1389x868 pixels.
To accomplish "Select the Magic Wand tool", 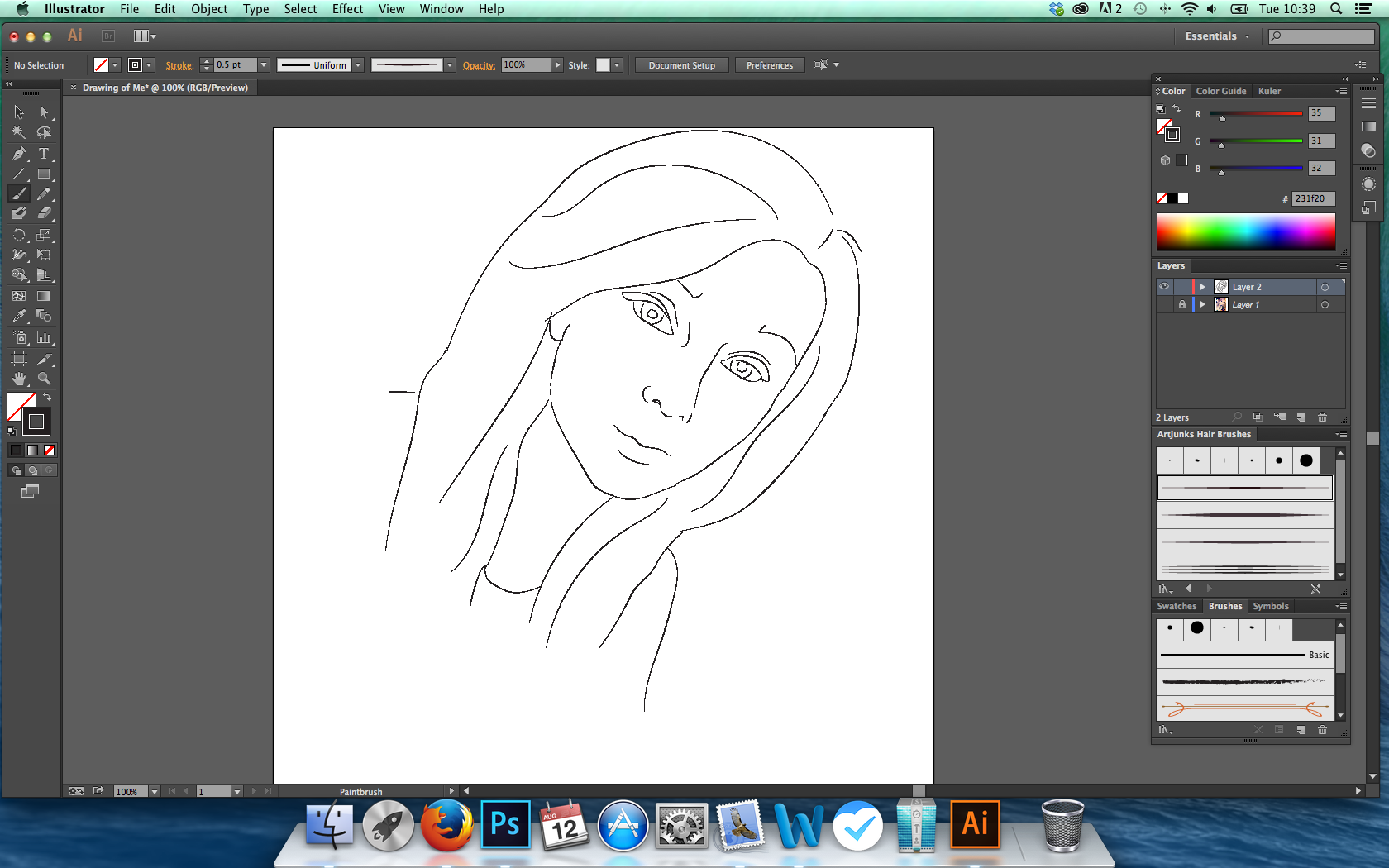I will point(19,132).
